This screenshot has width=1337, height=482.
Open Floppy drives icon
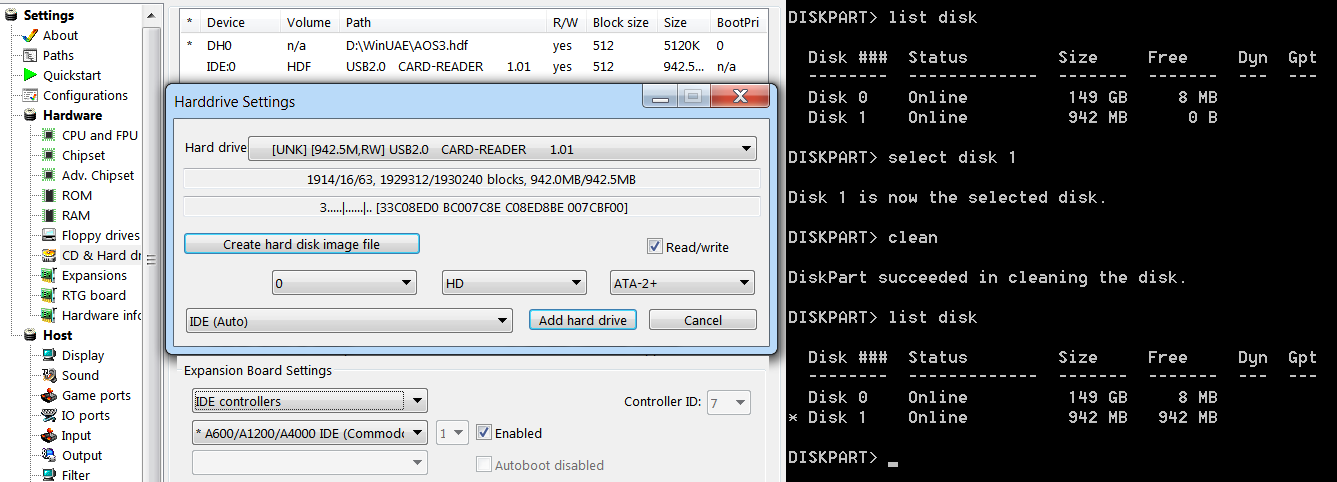(x=48, y=235)
